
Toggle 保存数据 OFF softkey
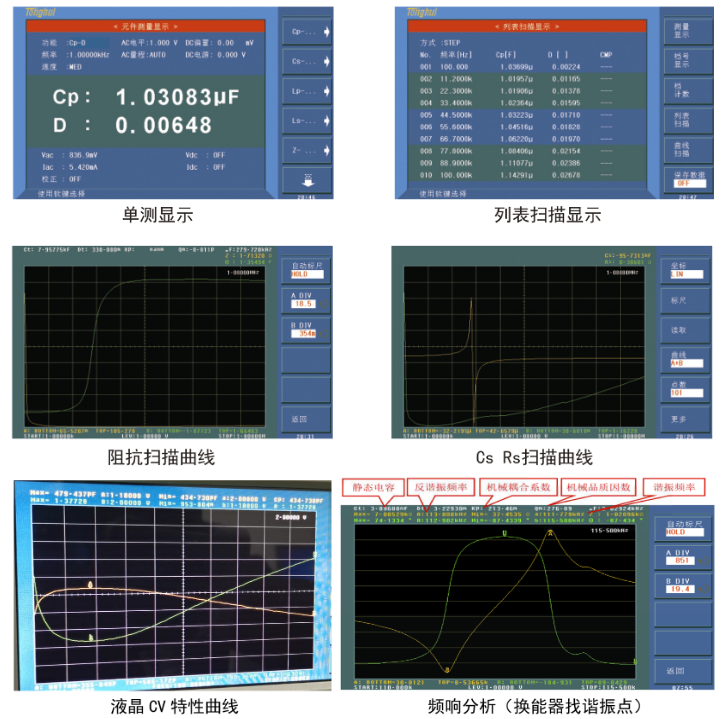coord(687,180)
